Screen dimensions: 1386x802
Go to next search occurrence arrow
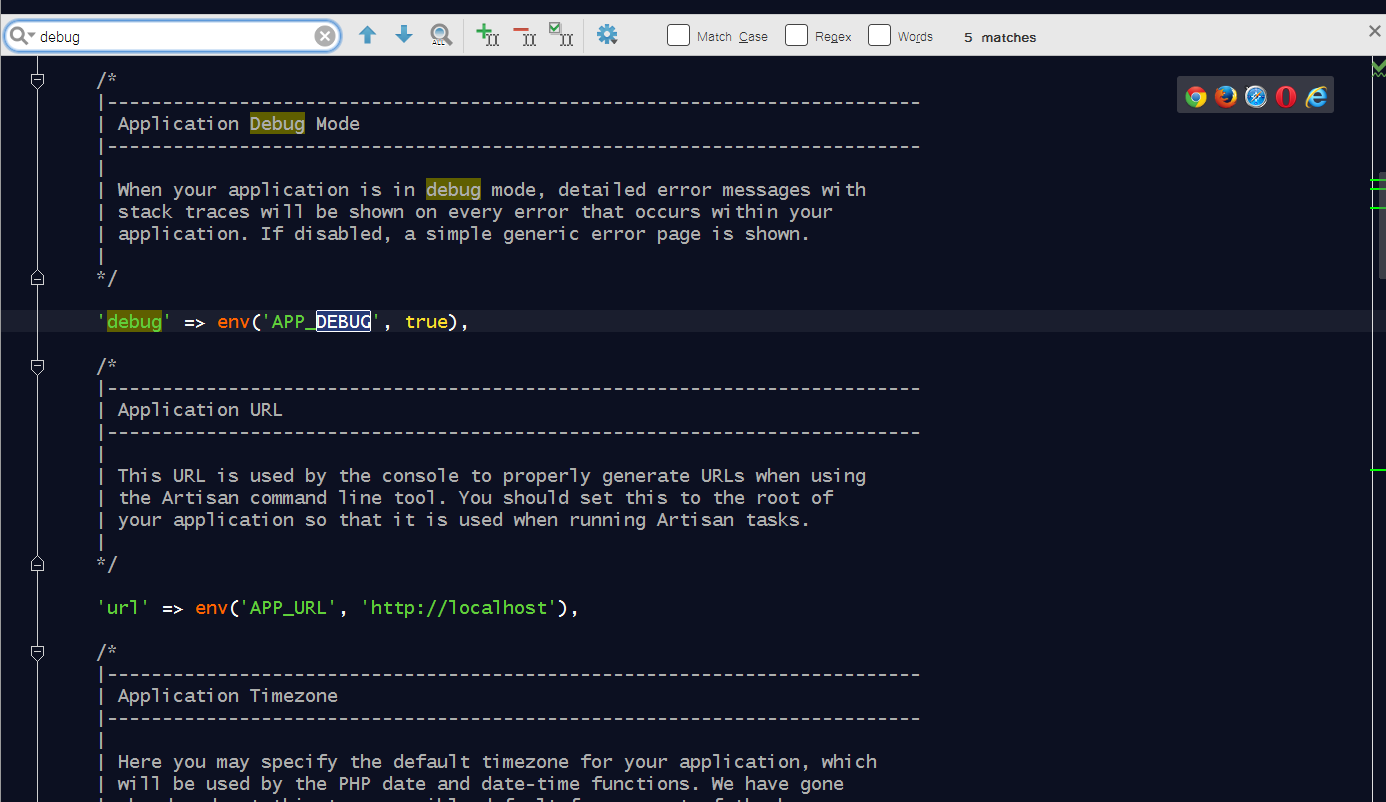click(x=404, y=35)
